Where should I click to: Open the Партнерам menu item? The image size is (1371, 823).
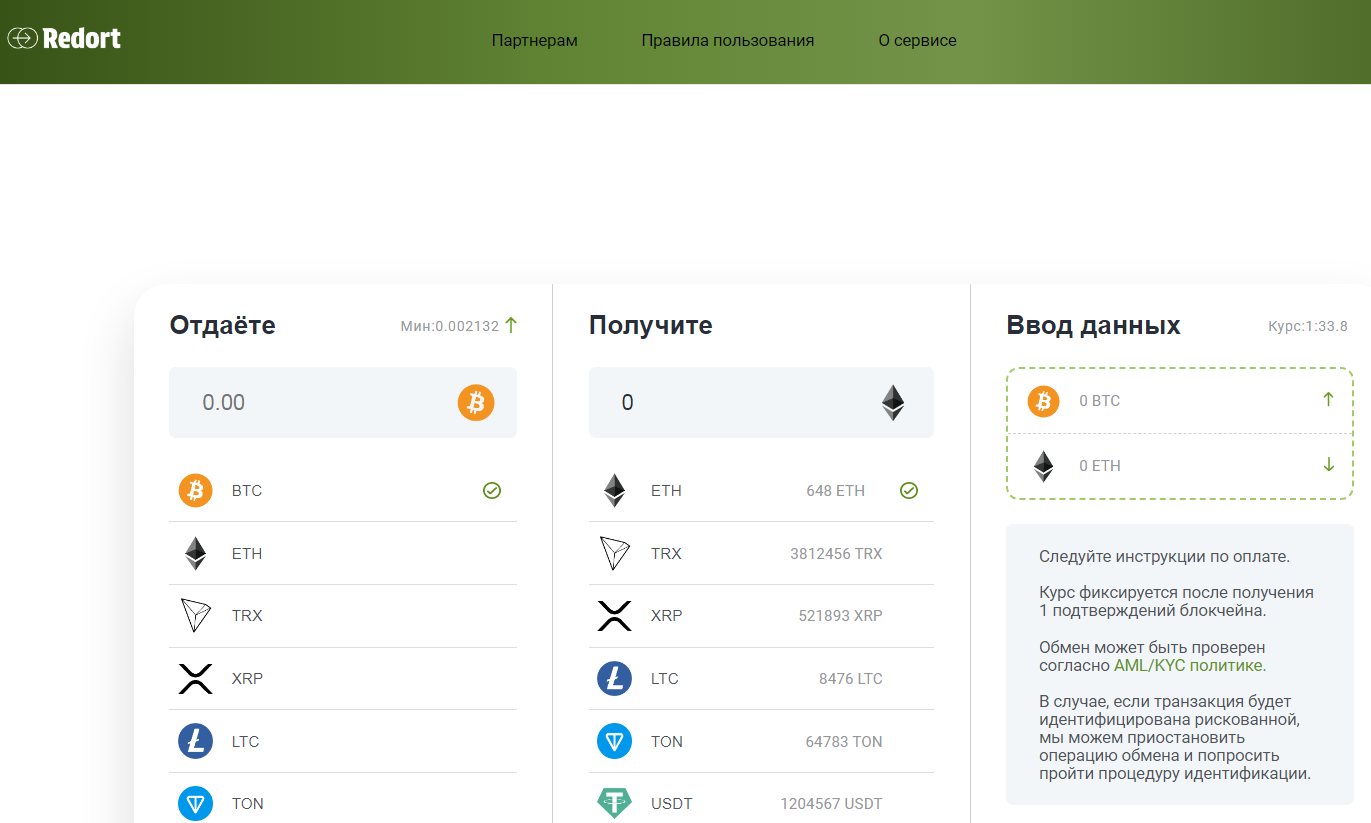click(535, 41)
